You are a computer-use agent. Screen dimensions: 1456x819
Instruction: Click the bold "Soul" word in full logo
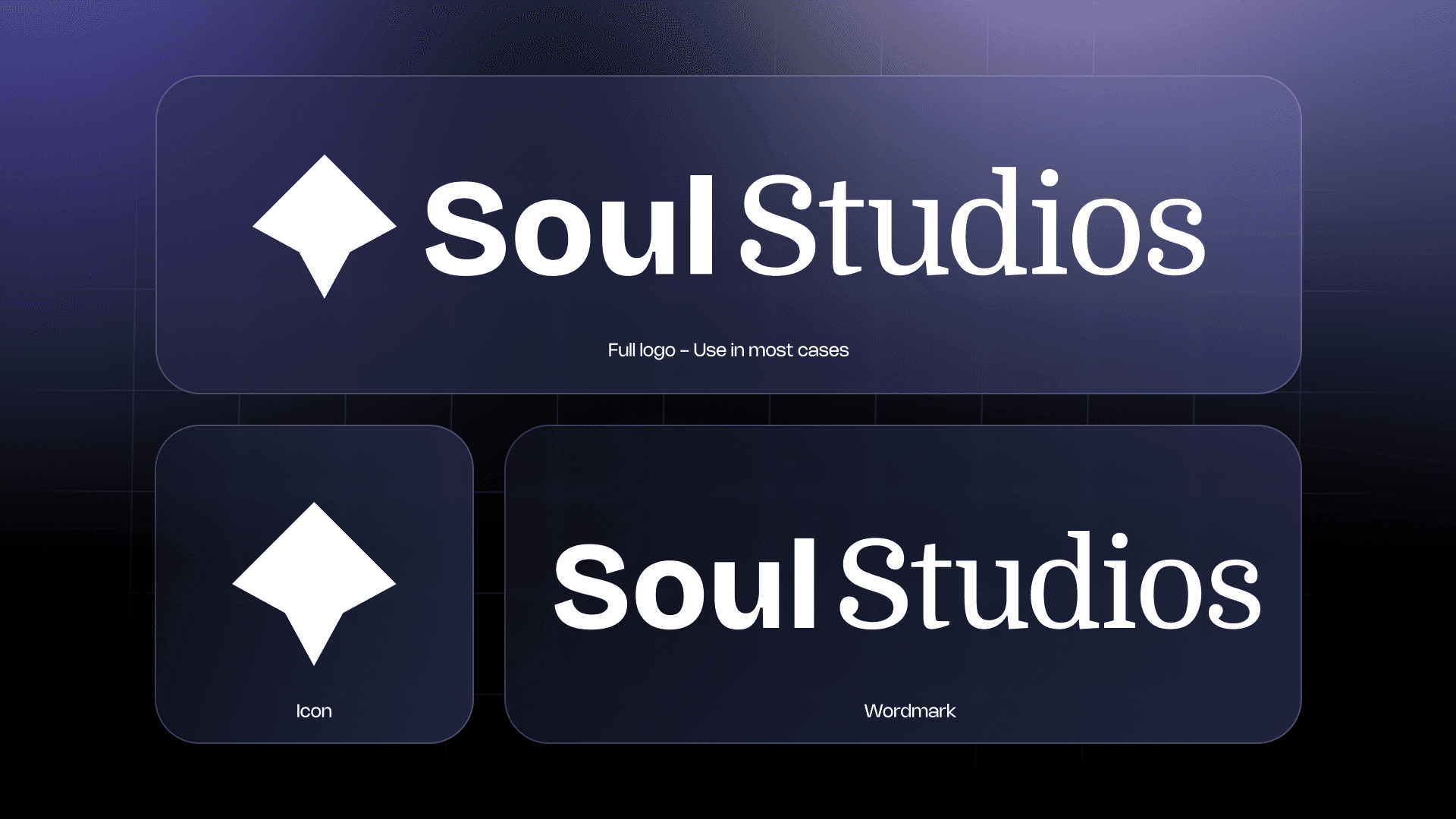[570, 227]
